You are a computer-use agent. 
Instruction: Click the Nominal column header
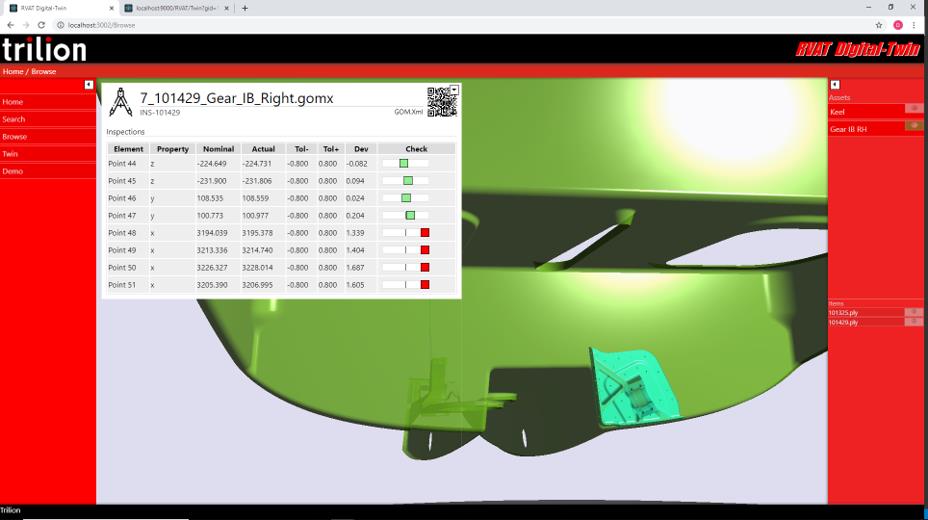(x=218, y=149)
